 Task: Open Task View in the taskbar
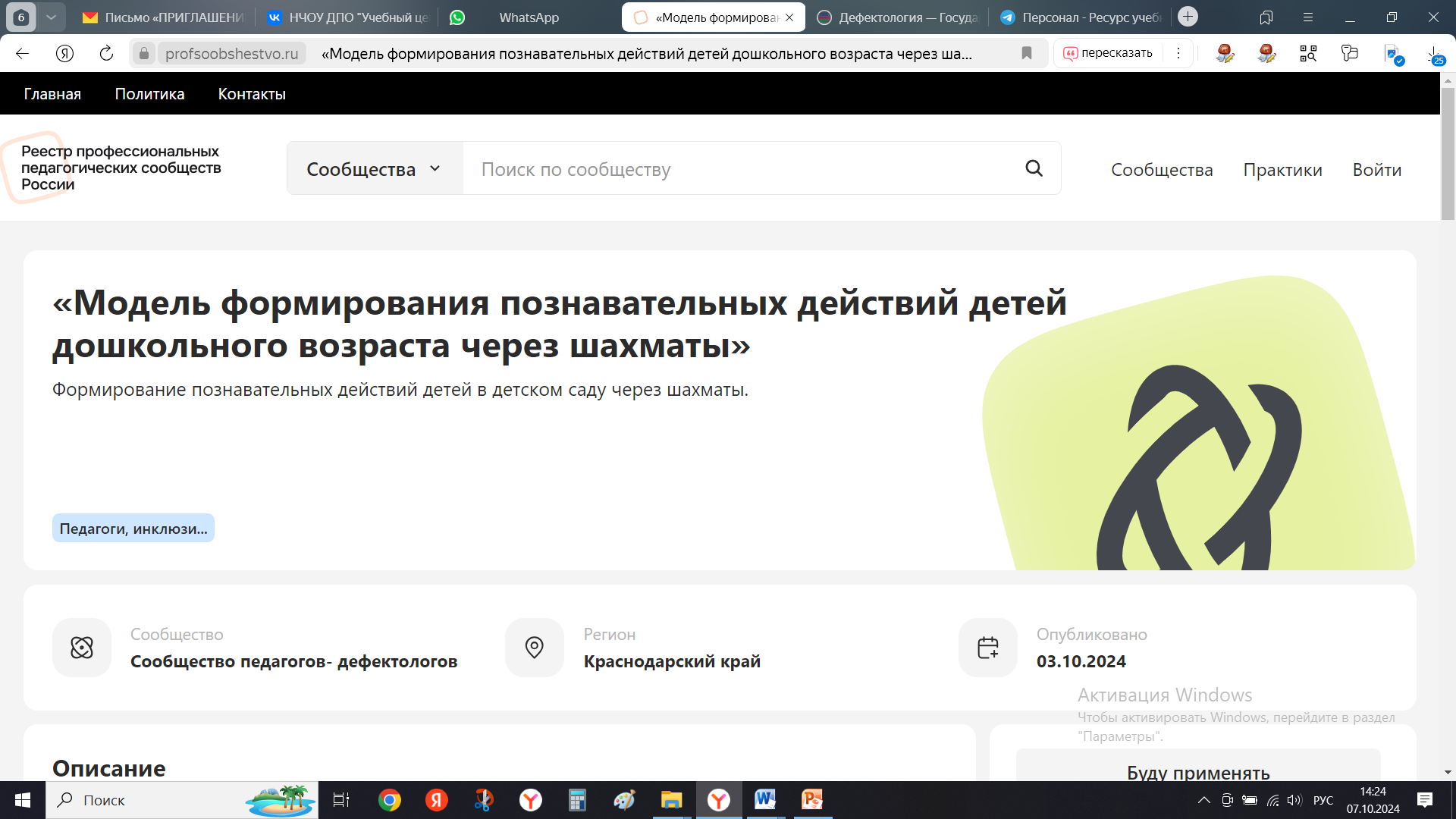[x=341, y=800]
